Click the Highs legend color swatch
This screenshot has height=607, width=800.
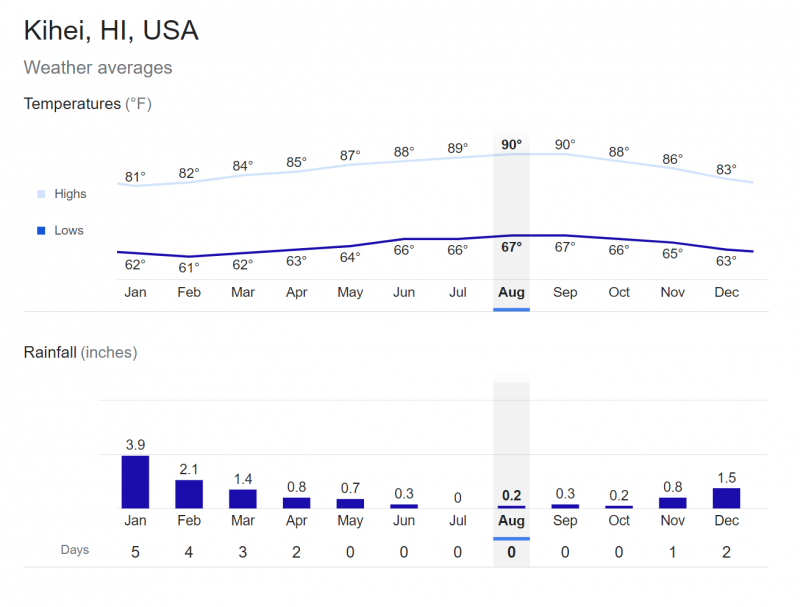pyautogui.click(x=41, y=194)
